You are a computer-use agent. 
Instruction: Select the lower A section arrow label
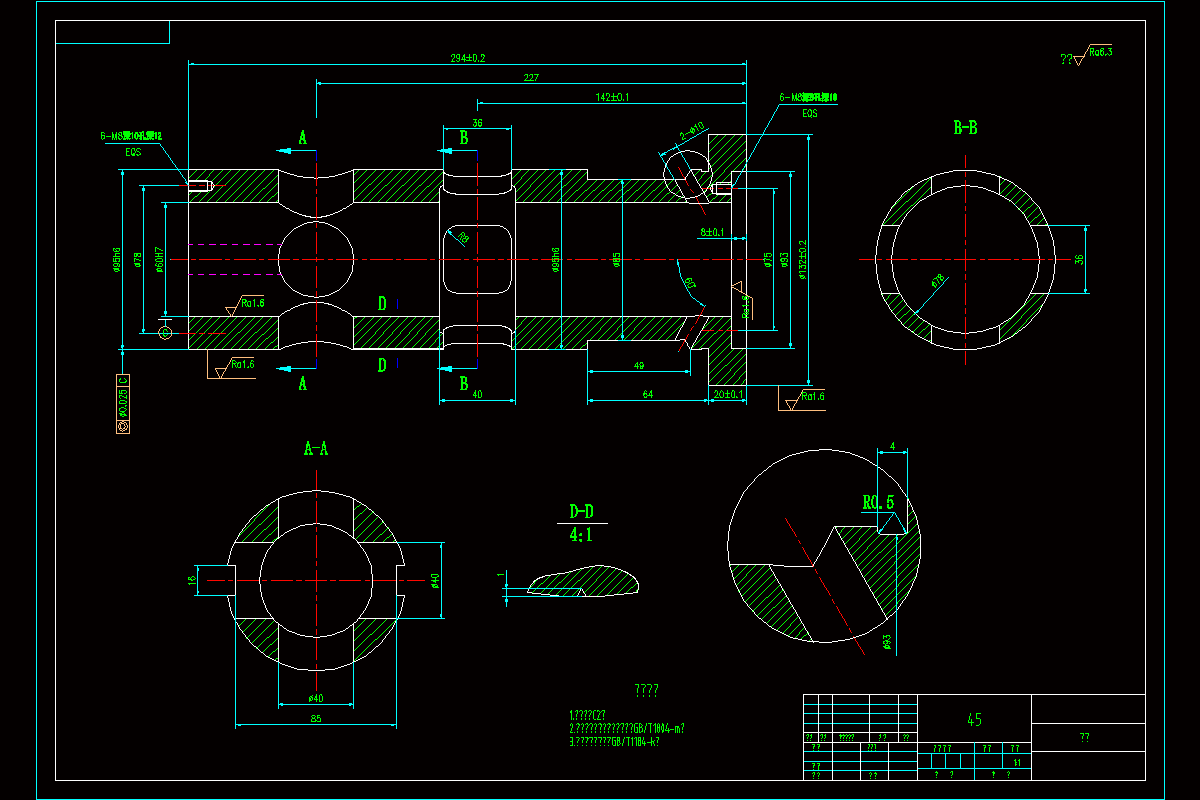[303, 382]
